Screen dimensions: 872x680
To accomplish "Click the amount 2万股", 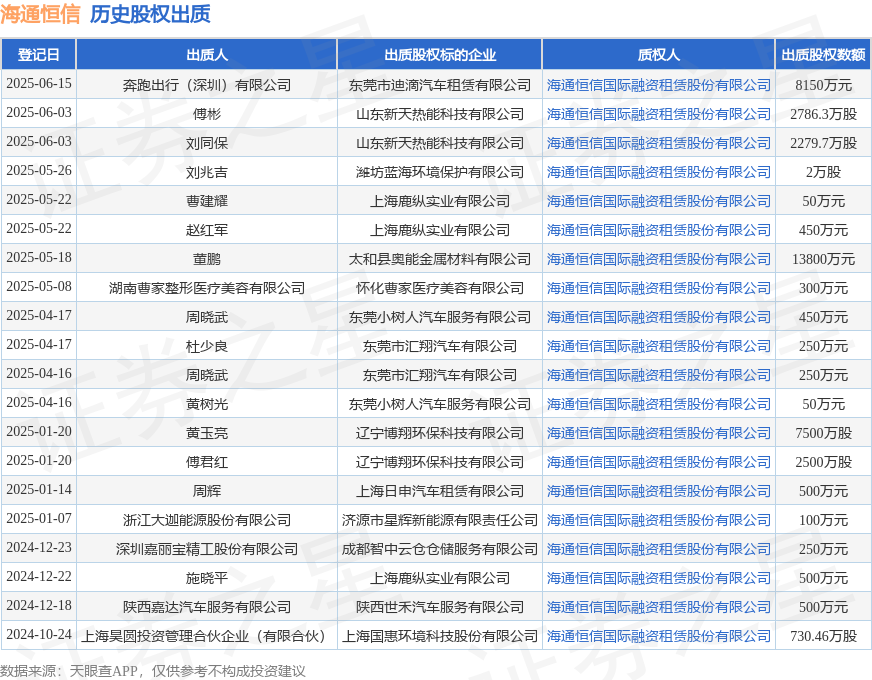I will 823,172.
